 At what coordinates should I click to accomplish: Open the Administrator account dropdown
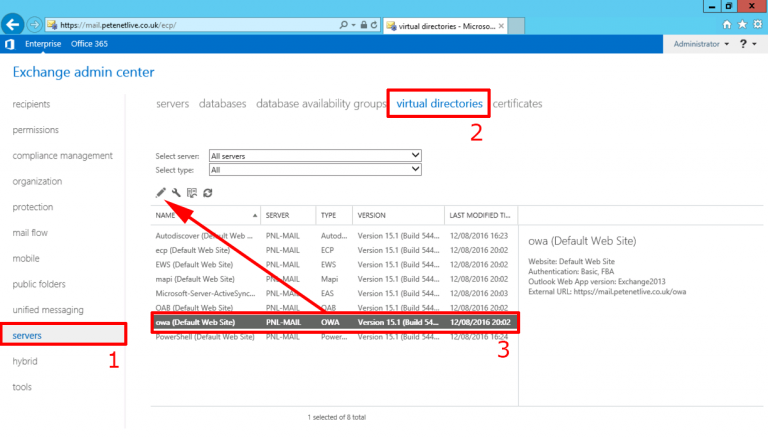coord(701,44)
